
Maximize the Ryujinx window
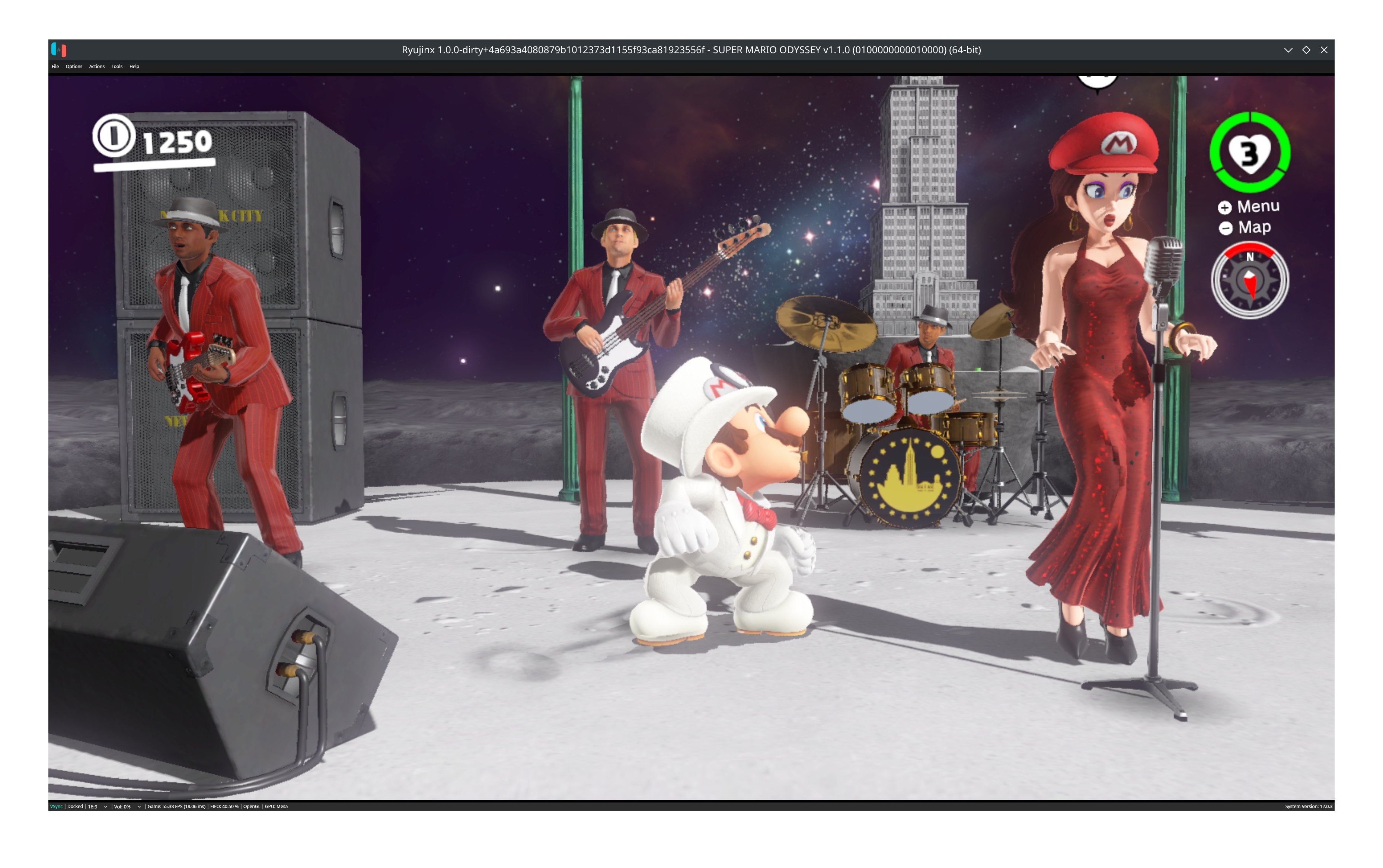[x=1306, y=50]
